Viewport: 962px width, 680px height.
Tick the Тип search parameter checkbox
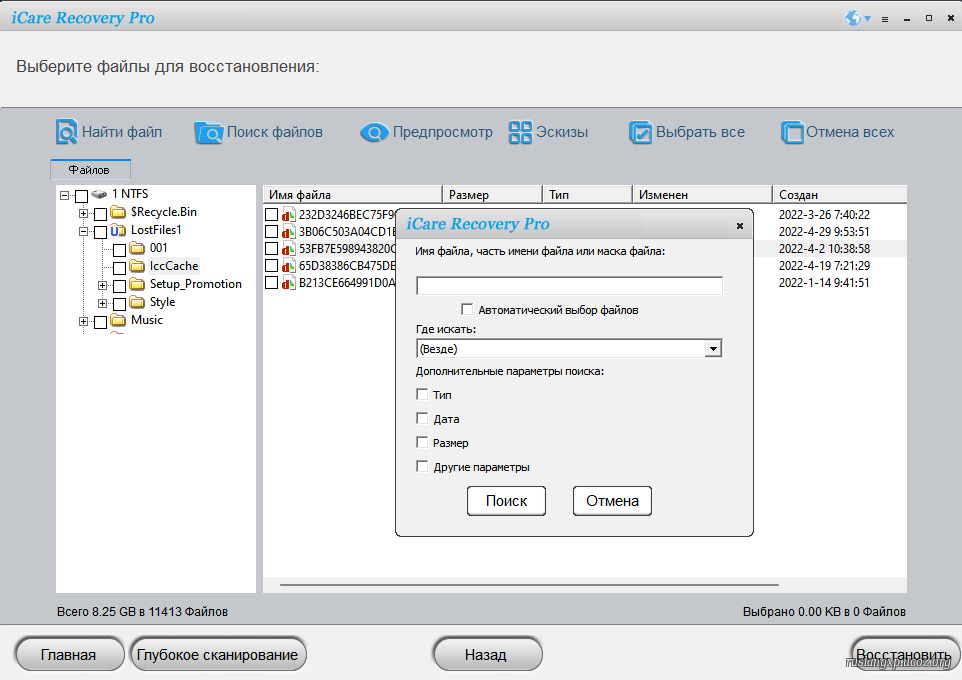422,395
